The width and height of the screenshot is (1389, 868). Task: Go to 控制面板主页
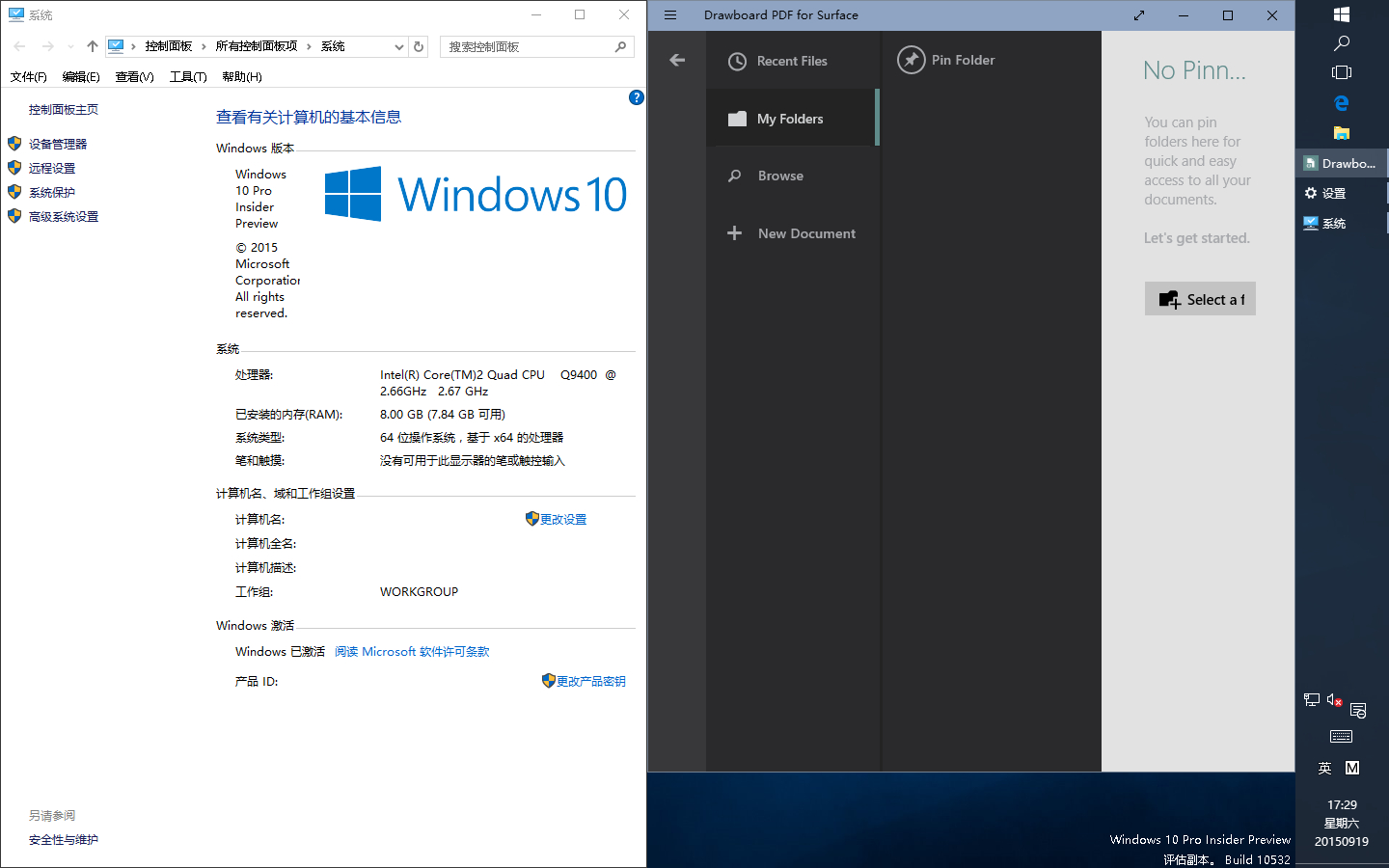tap(64, 110)
